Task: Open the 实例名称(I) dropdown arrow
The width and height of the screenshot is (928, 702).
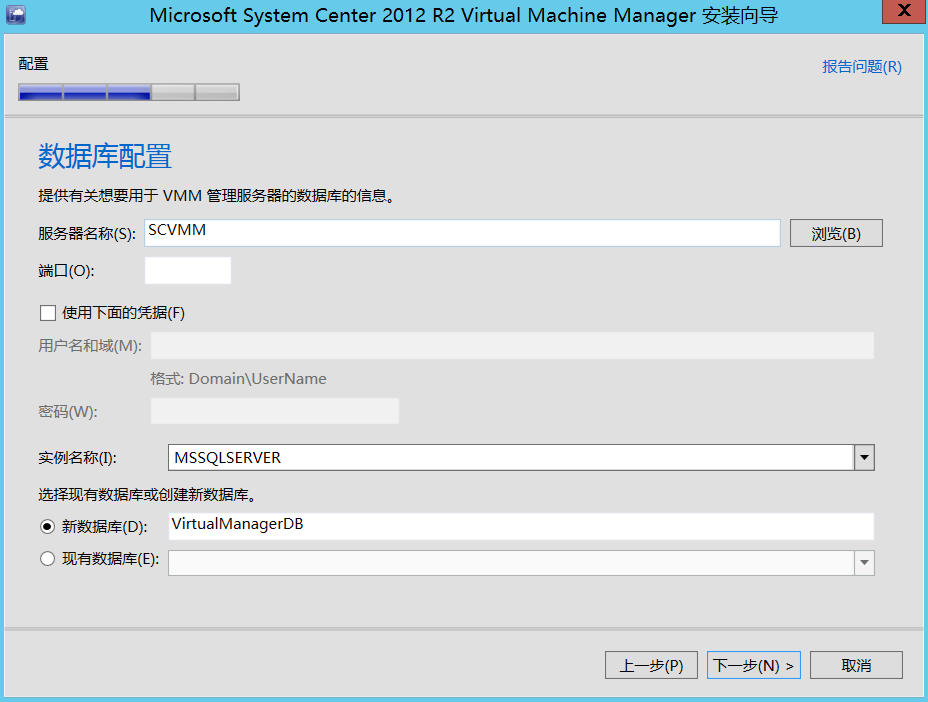Action: tap(864, 458)
